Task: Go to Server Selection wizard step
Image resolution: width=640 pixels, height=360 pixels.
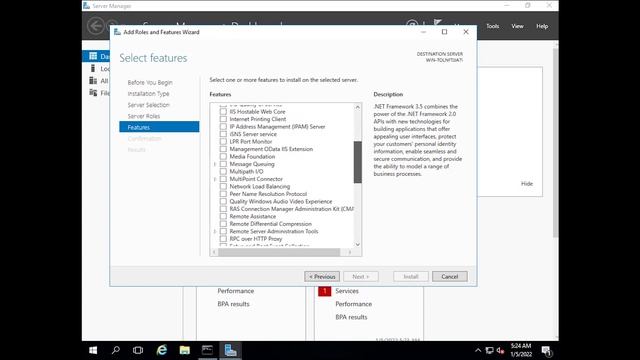Action: pyautogui.click(x=148, y=105)
